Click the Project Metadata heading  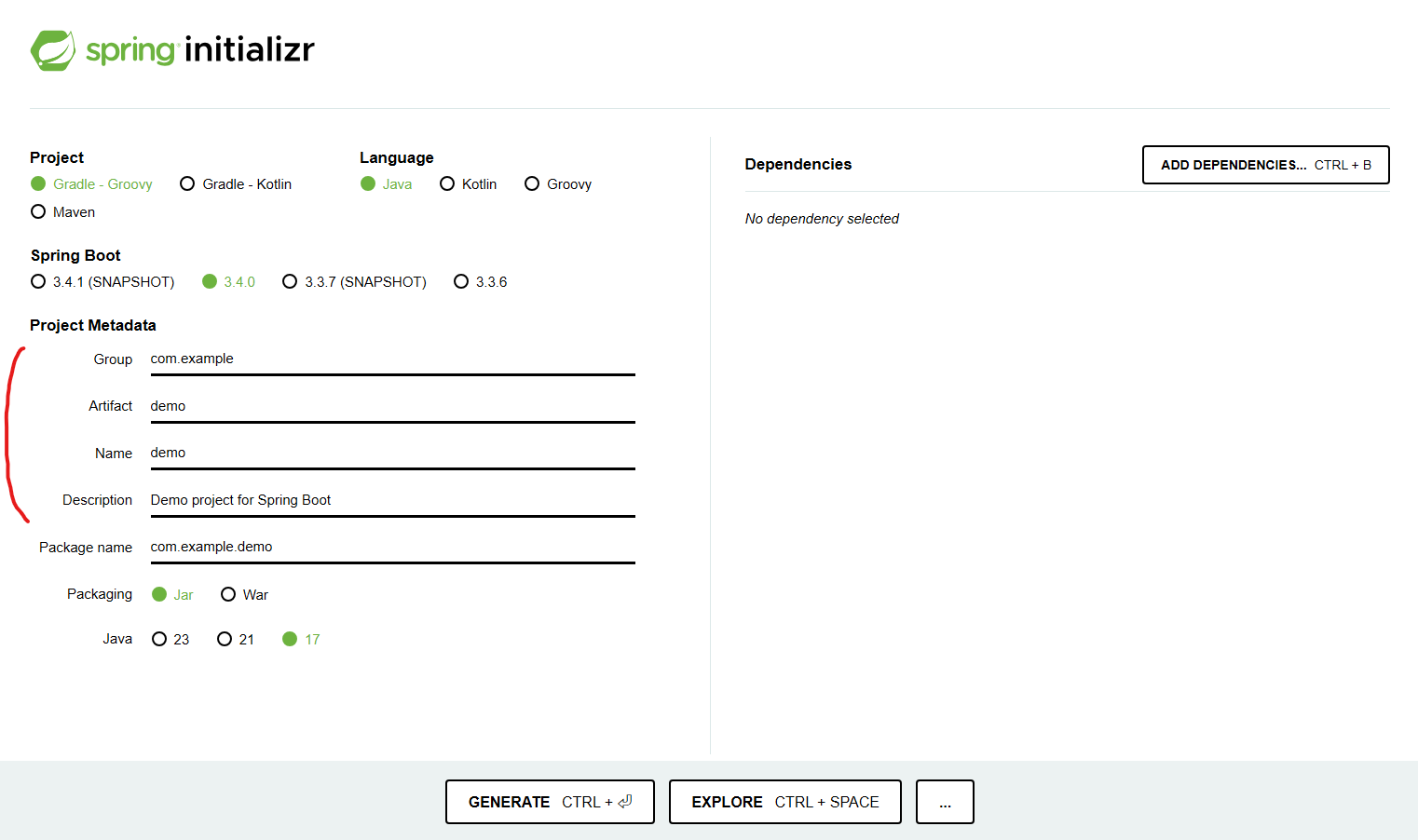tap(93, 326)
